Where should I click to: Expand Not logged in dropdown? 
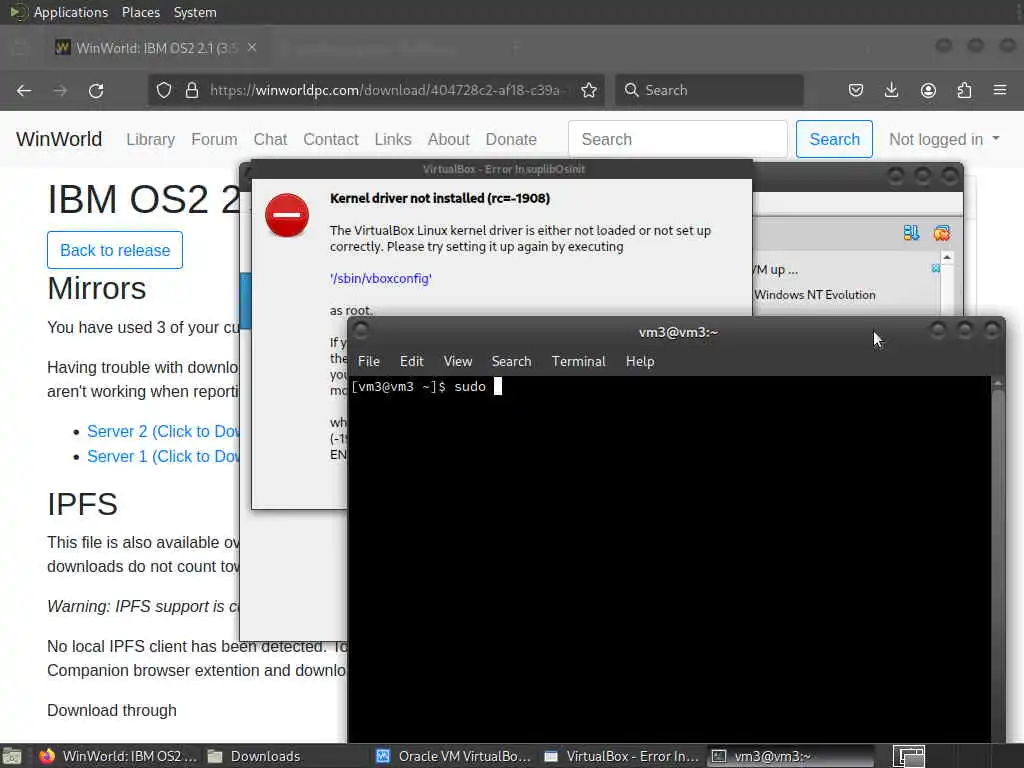[x=944, y=139]
